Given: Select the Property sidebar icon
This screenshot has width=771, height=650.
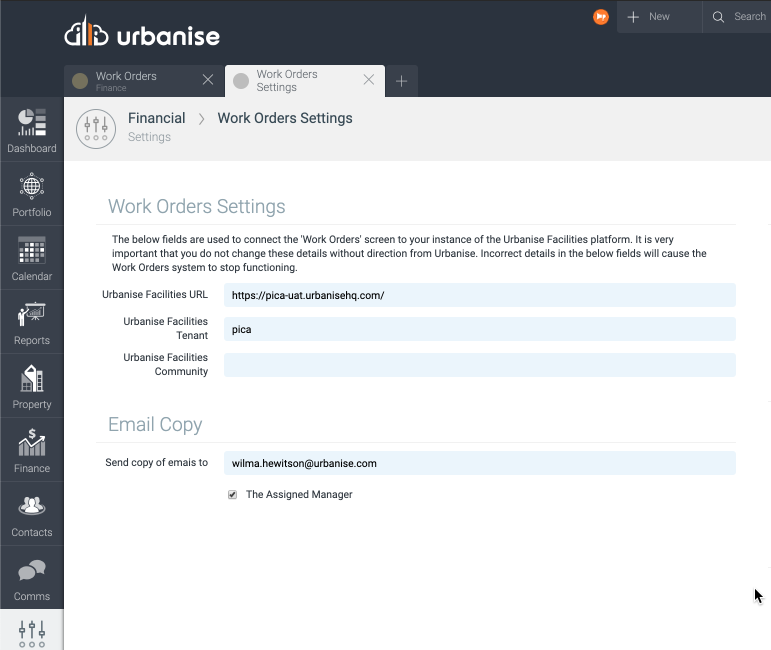Looking at the screenshot, I should (32, 386).
